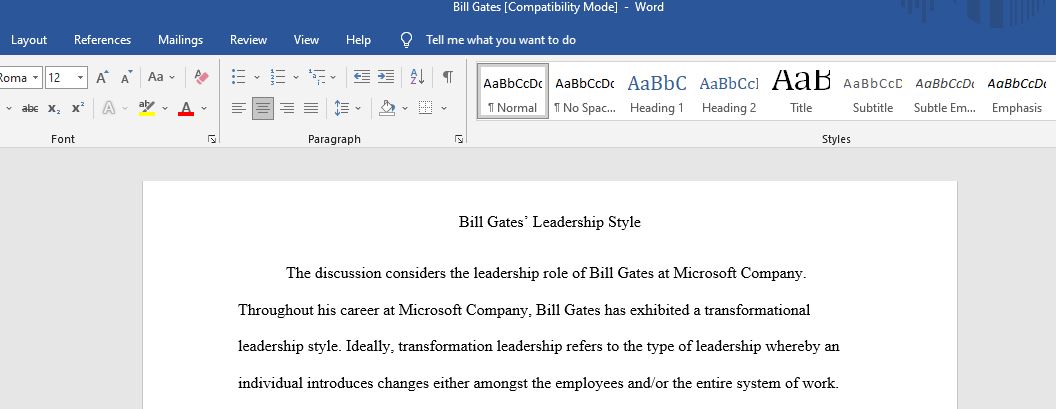This screenshot has height=409, width=1056.
Task: Toggle show paragraph marks pilcrow
Action: (x=448, y=77)
